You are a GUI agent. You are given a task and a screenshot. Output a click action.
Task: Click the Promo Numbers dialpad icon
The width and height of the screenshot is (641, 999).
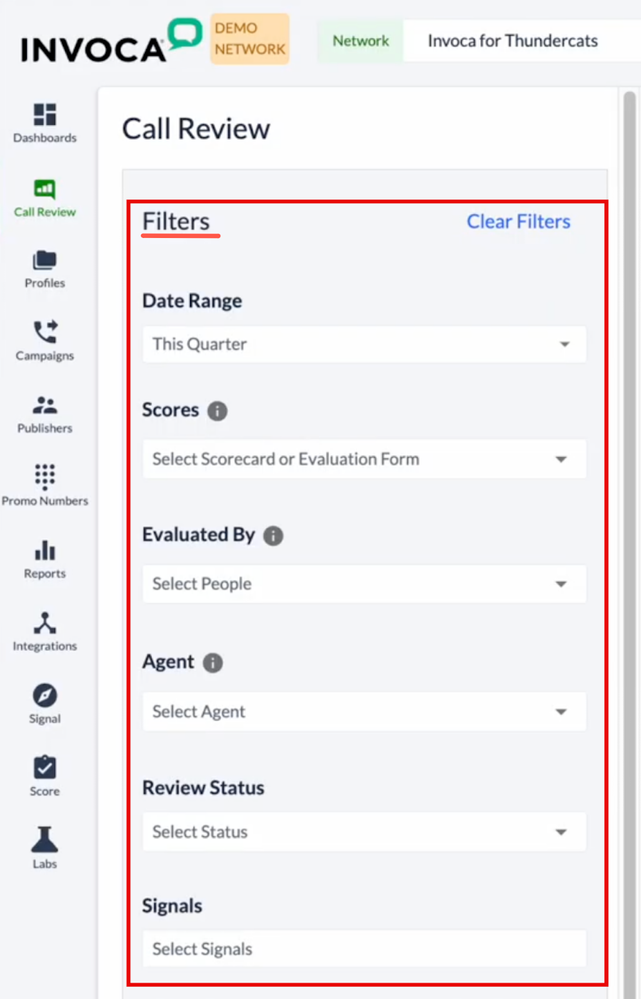point(45,477)
